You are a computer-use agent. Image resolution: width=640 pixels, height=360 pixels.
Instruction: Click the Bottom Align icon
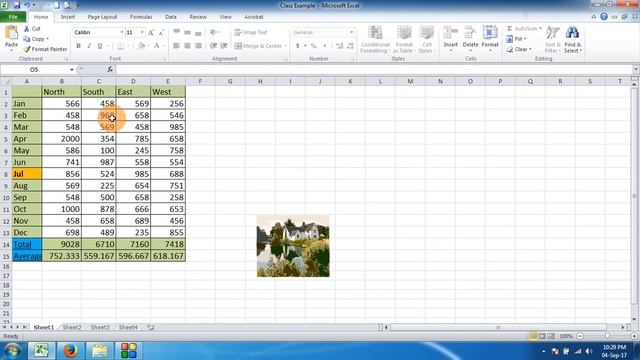(198, 32)
